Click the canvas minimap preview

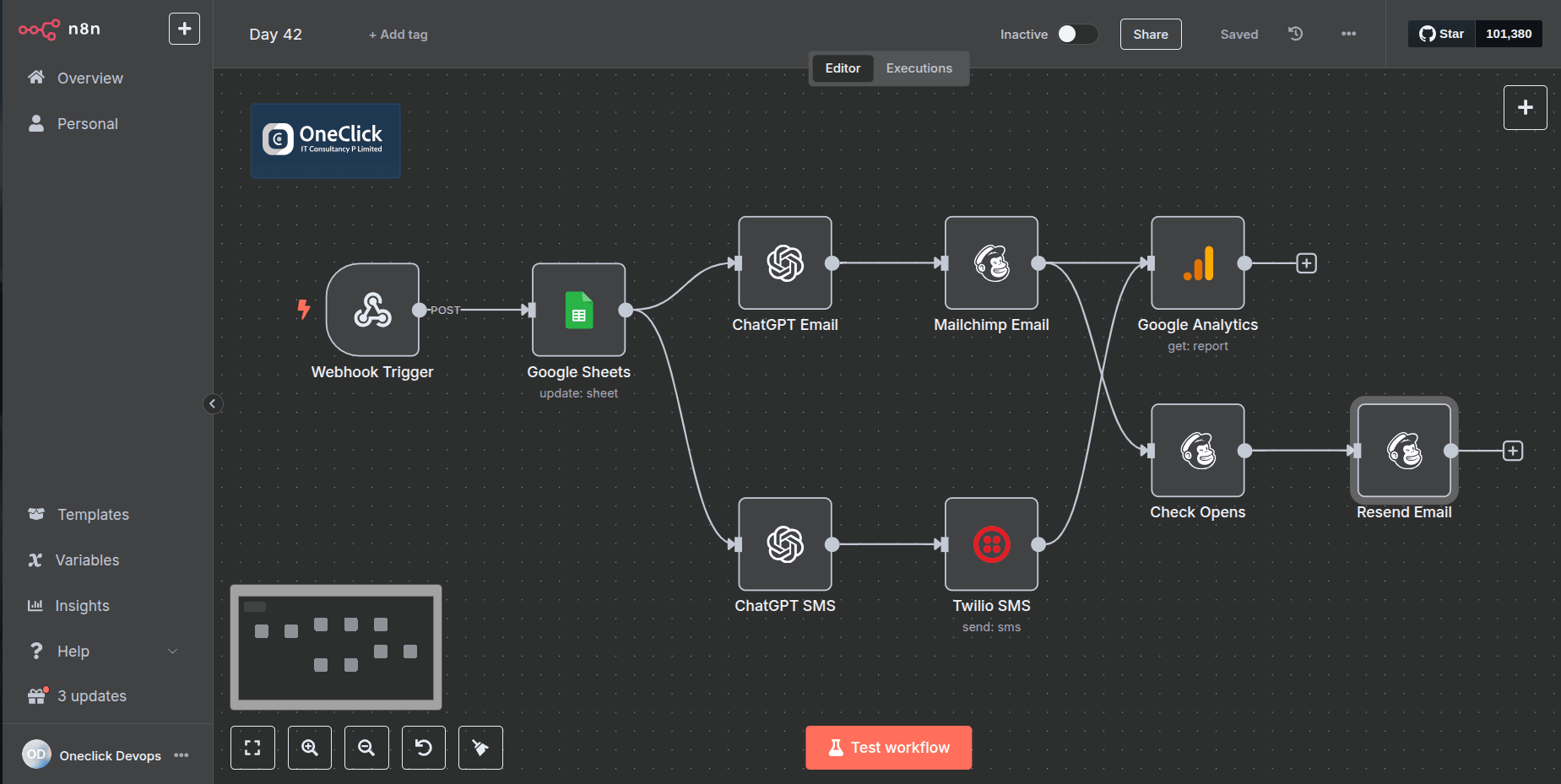pos(336,647)
